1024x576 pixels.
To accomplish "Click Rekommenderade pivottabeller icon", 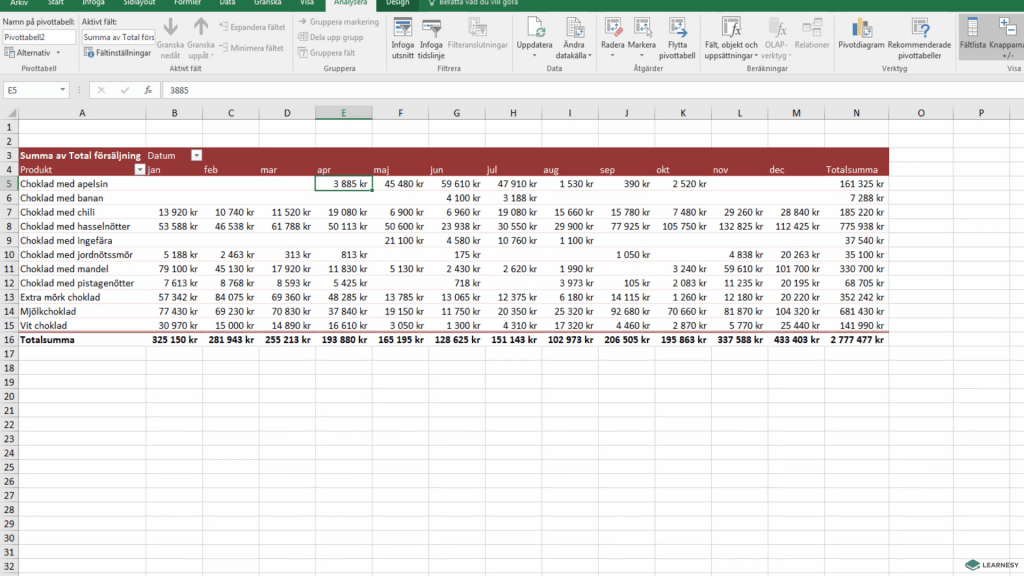I will [919, 28].
